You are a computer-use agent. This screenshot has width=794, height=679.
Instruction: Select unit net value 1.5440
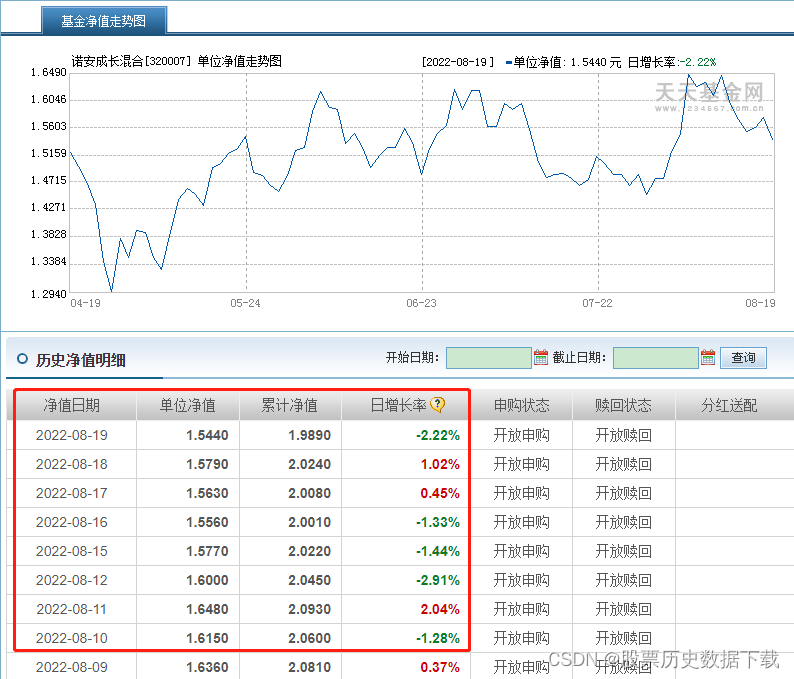[x=207, y=435]
